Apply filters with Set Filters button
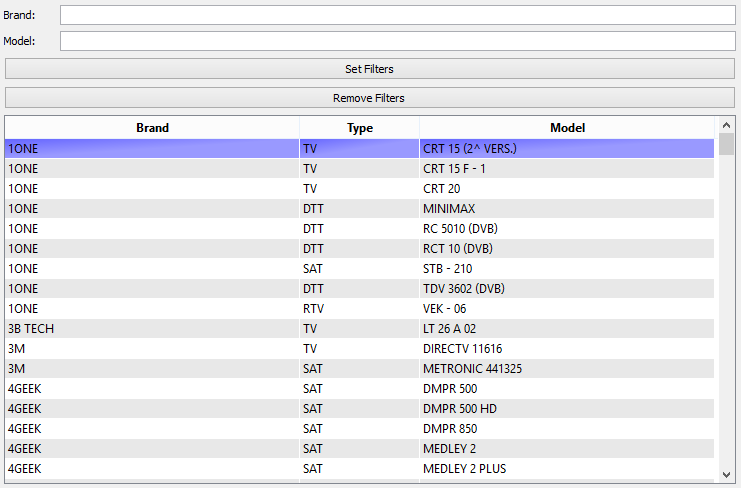The width and height of the screenshot is (741, 488). [370, 69]
